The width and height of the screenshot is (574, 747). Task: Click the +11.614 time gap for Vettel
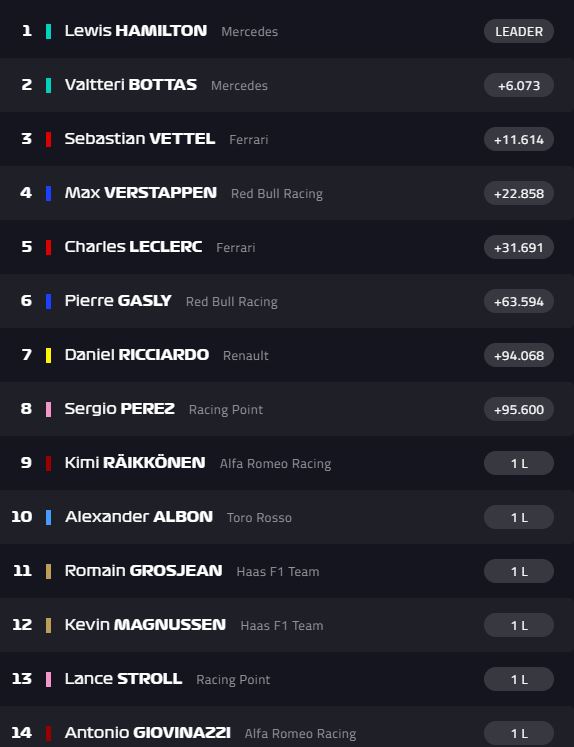(x=519, y=139)
